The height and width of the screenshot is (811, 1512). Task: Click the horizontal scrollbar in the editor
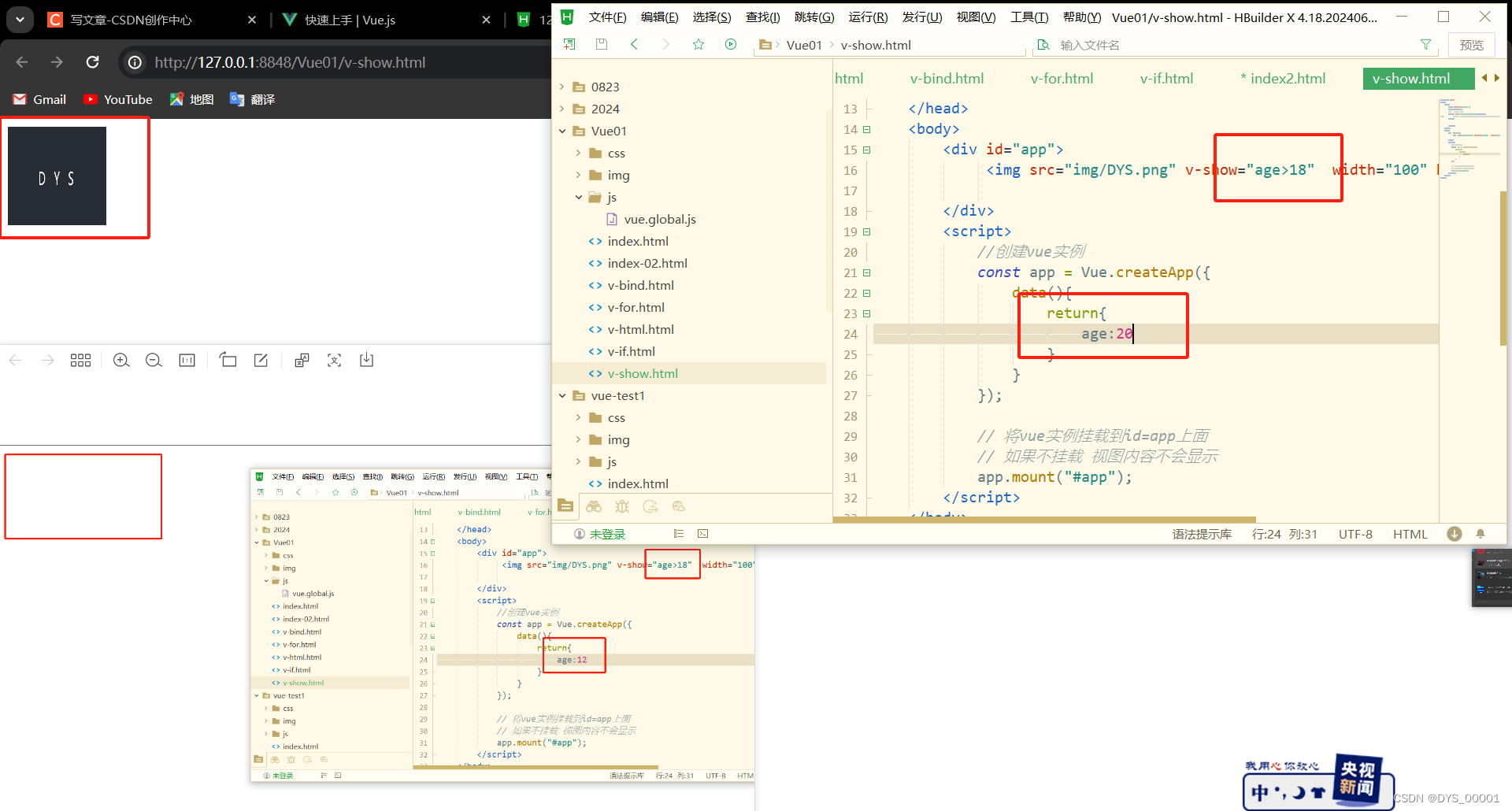tap(1044, 520)
